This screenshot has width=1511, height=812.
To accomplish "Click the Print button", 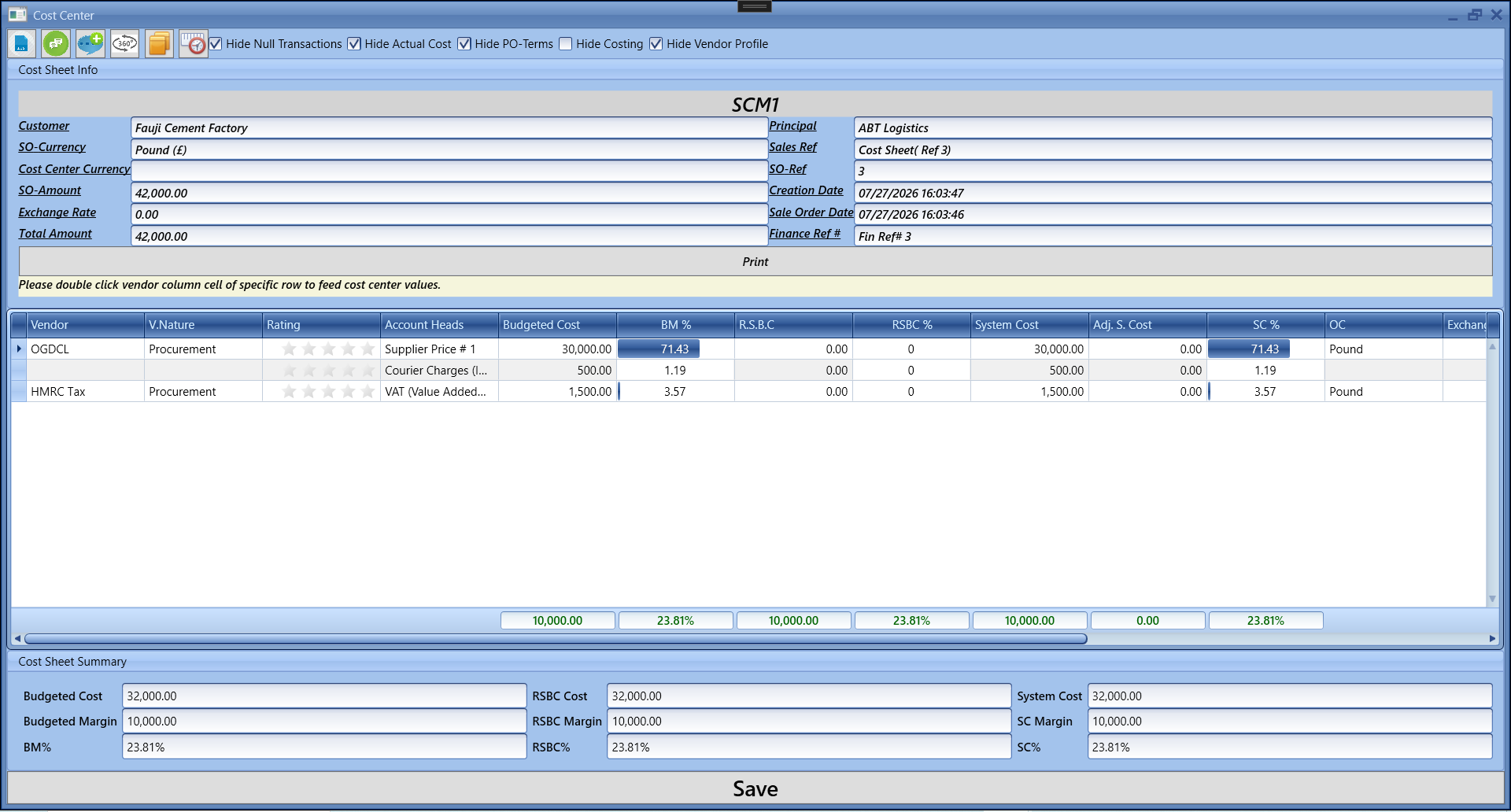I will pyautogui.click(x=755, y=261).
